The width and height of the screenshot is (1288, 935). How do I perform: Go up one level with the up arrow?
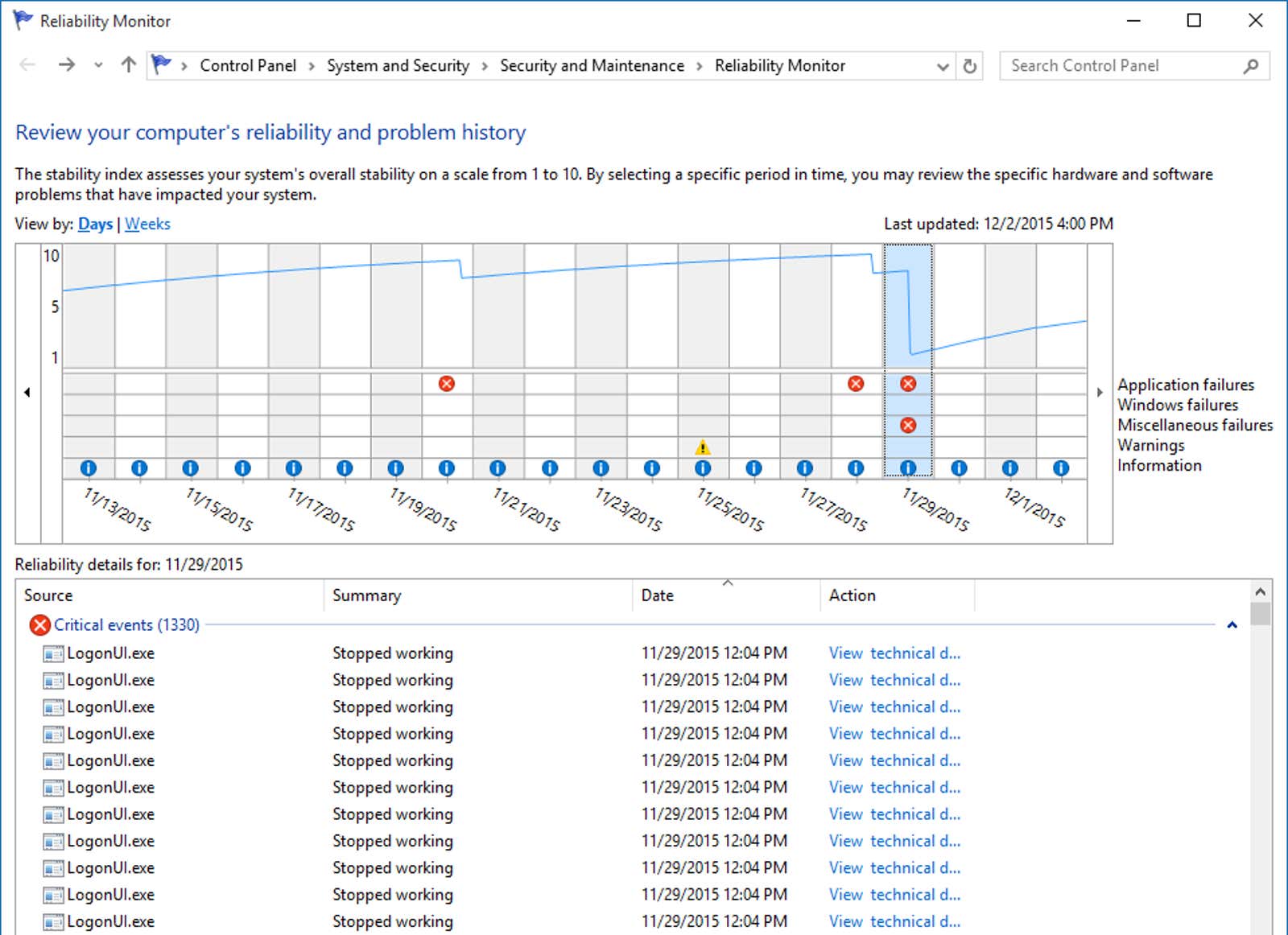click(128, 65)
